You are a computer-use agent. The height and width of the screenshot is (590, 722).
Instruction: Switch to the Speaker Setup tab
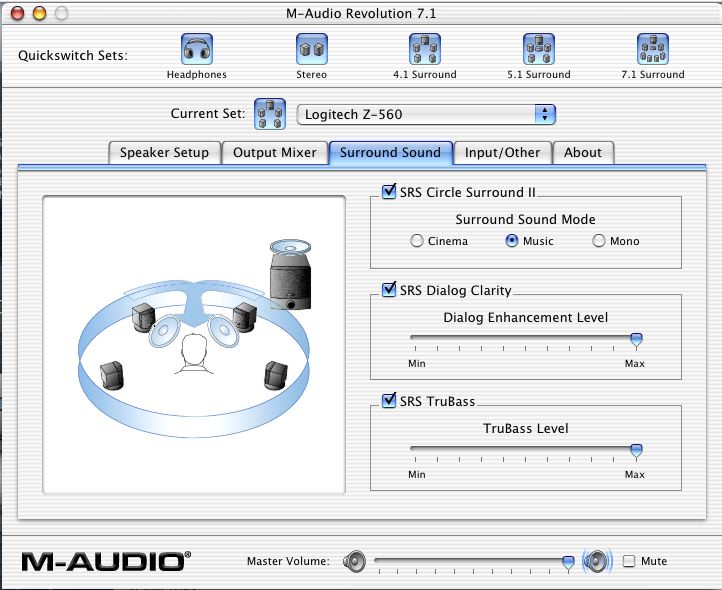[x=164, y=152]
